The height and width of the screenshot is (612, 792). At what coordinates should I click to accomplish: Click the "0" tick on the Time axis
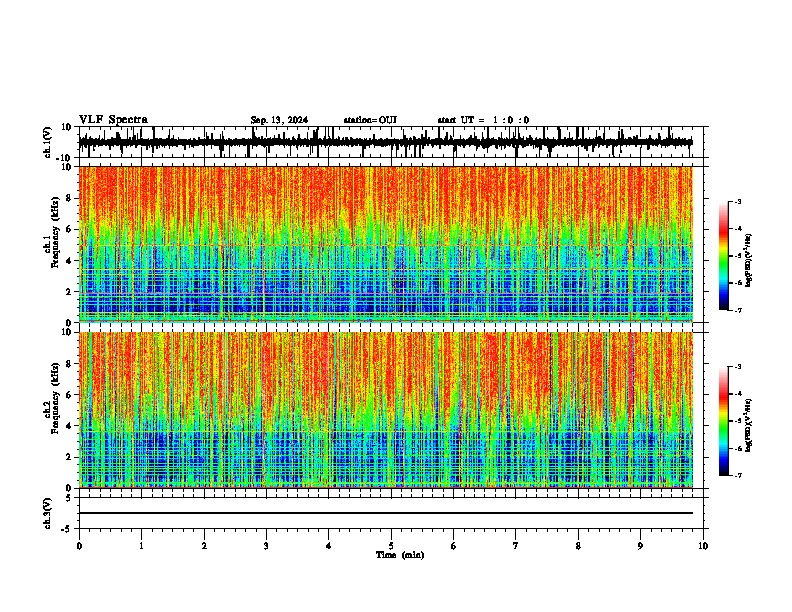(x=79, y=546)
